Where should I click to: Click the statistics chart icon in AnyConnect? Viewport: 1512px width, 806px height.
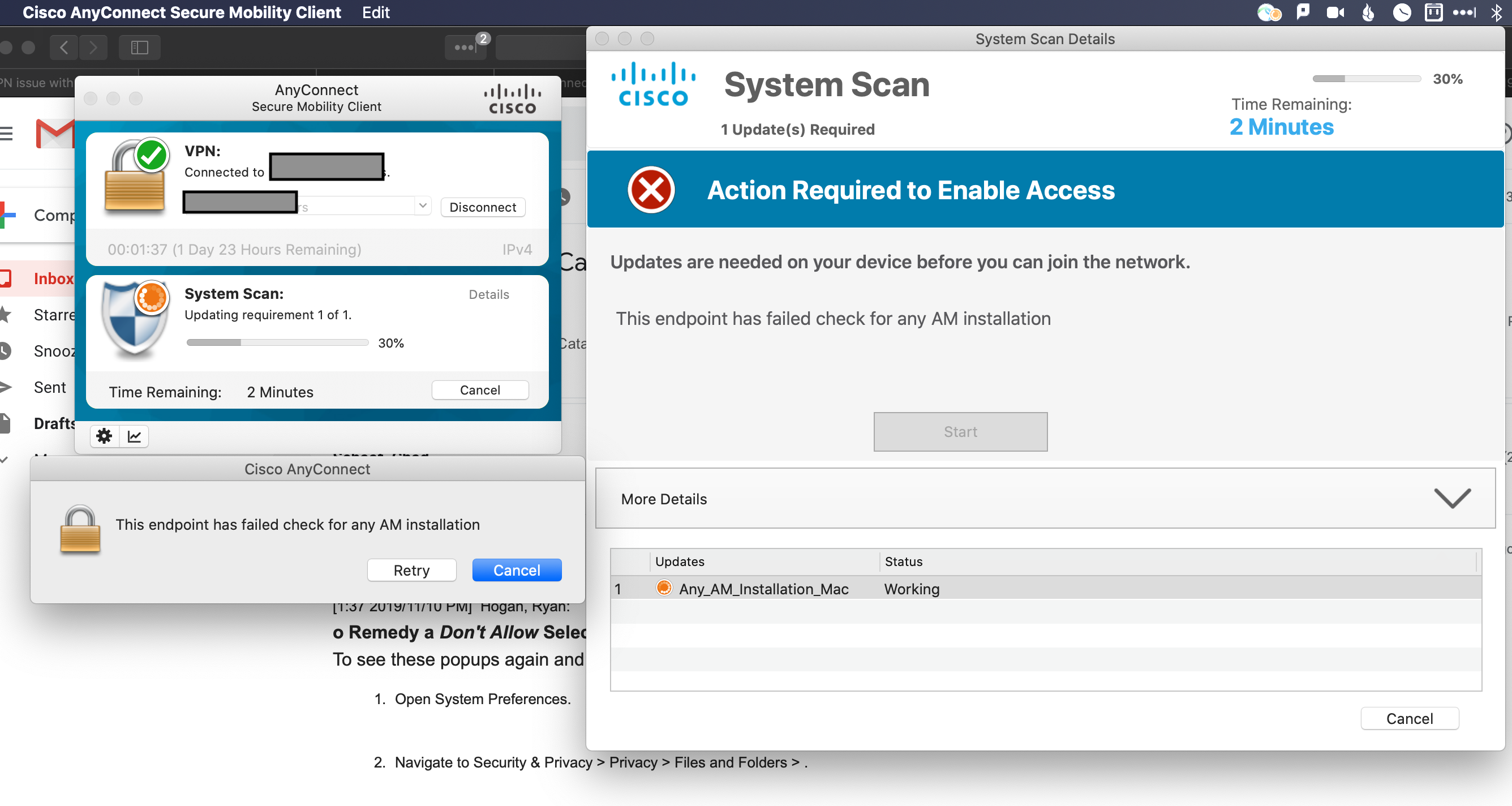134,436
